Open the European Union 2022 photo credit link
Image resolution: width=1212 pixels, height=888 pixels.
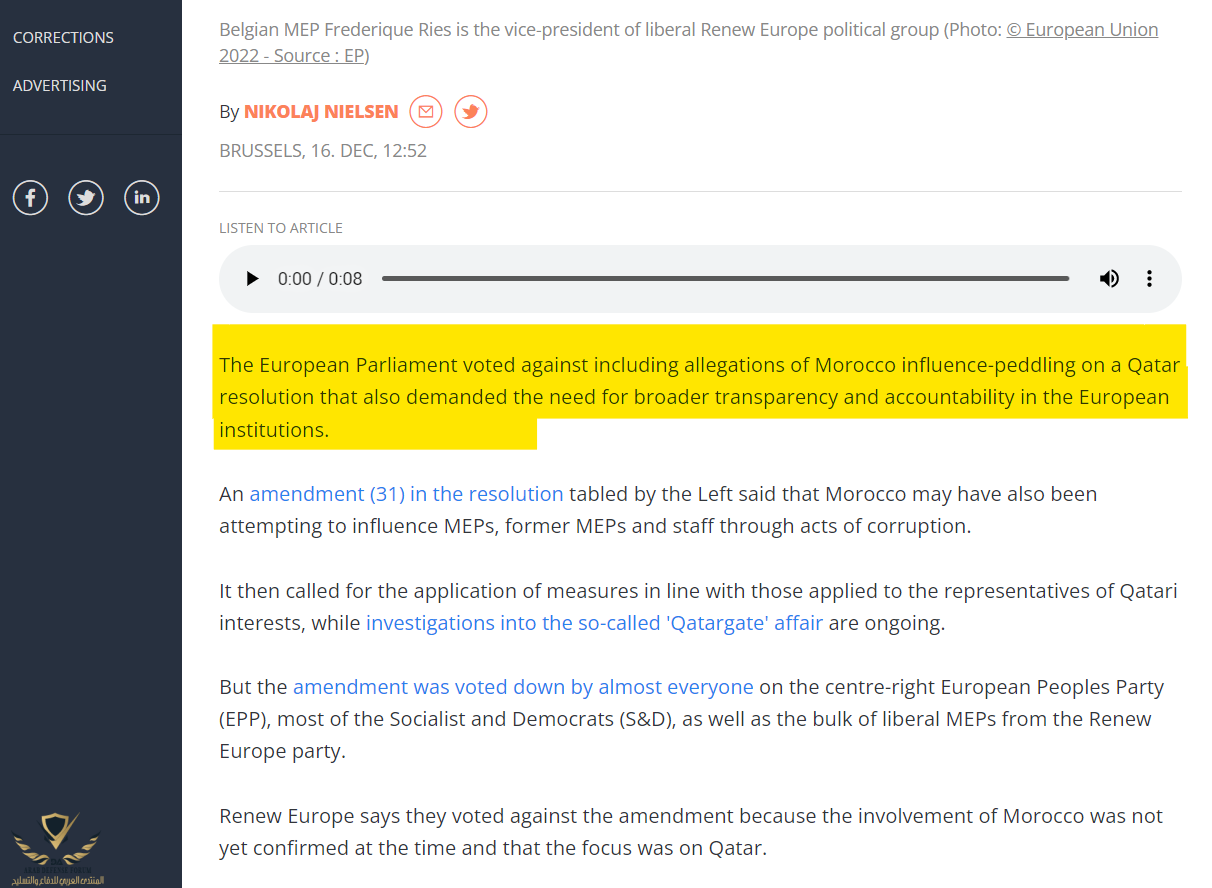click(1082, 30)
